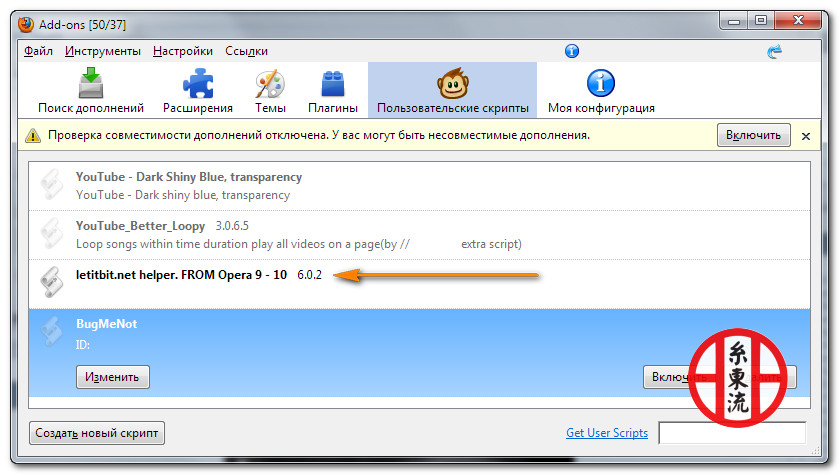Click Создать новый скрипт button
This screenshot has height=475, width=840.
pyautogui.click(x=97, y=433)
